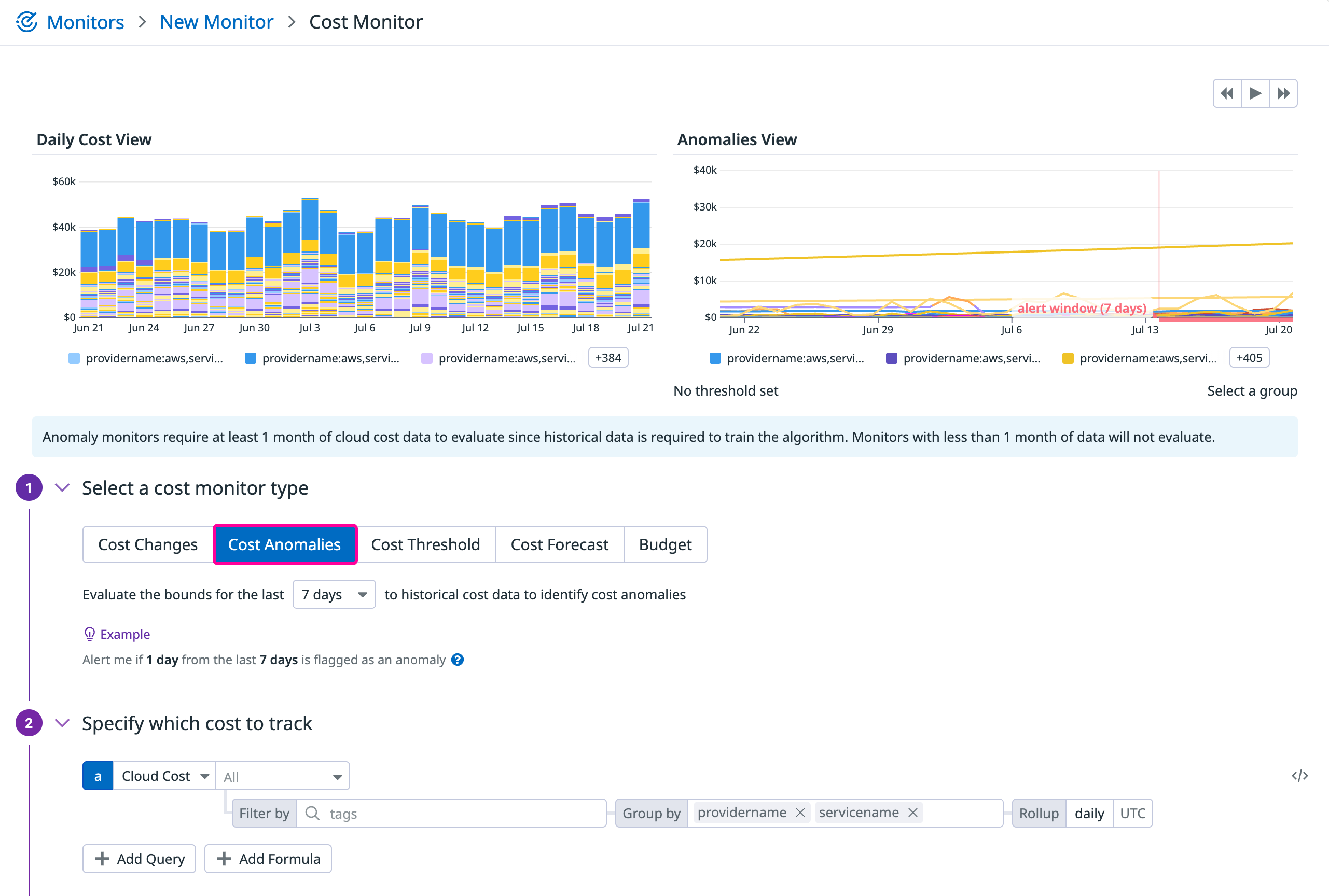Remove the servicename group-by tag
Screen dimensions: 1329x896
tap(913, 813)
